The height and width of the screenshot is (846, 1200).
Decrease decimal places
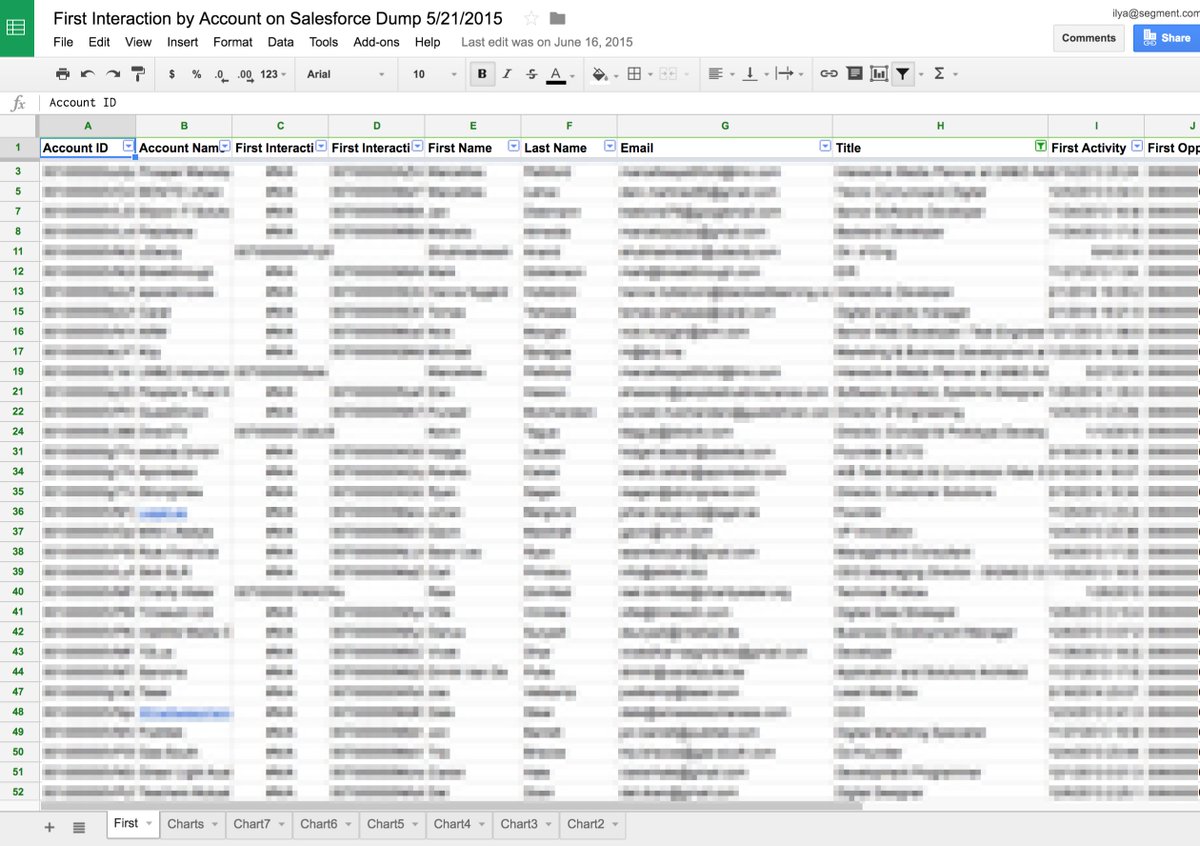(220, 74)
